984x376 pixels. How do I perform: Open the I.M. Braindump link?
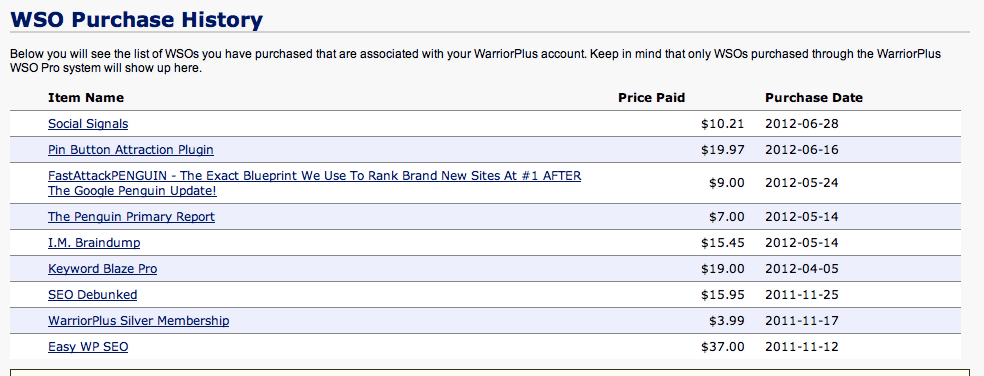[94, 242]
